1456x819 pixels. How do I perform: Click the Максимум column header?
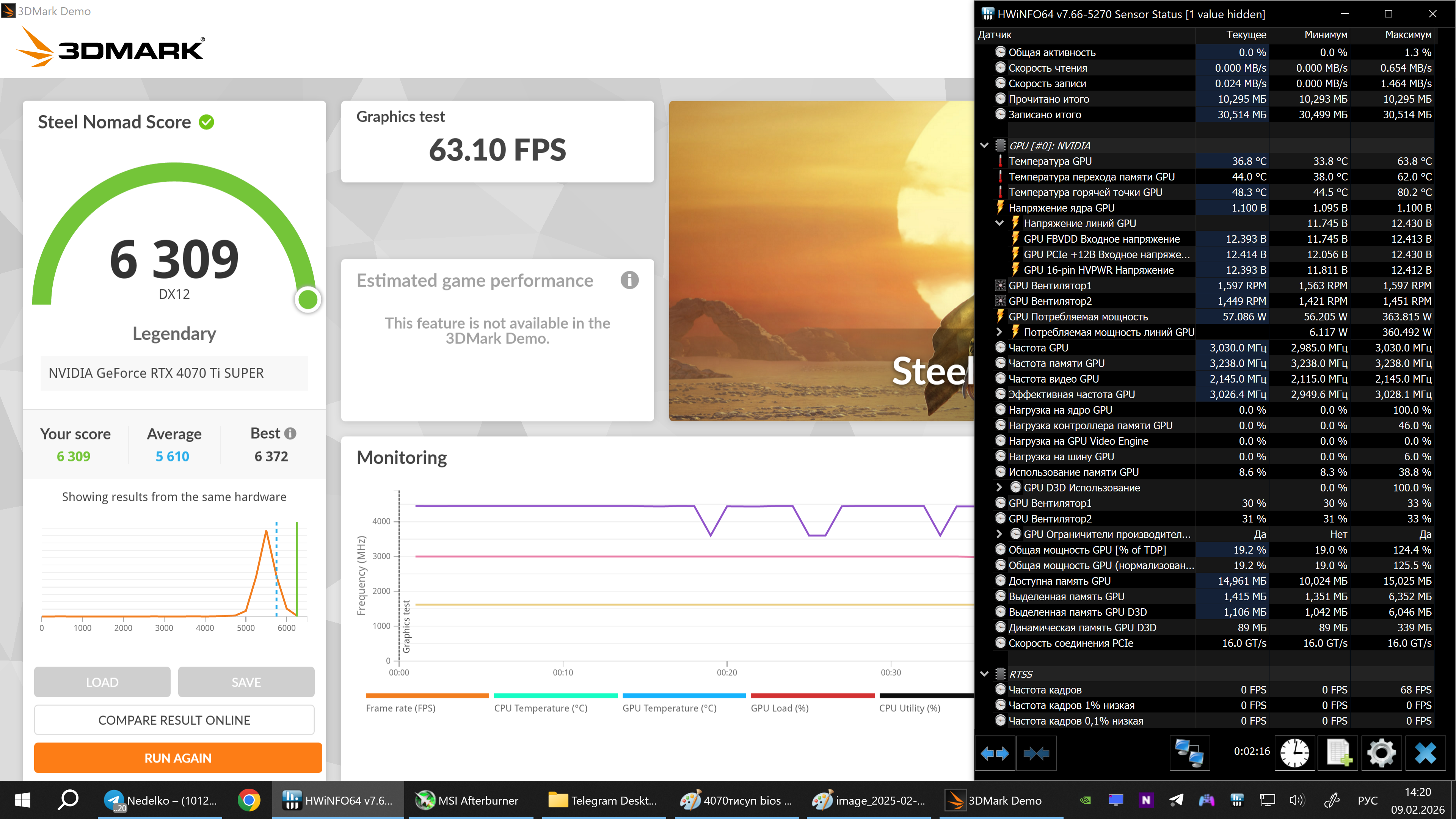tap(1407, 35)
